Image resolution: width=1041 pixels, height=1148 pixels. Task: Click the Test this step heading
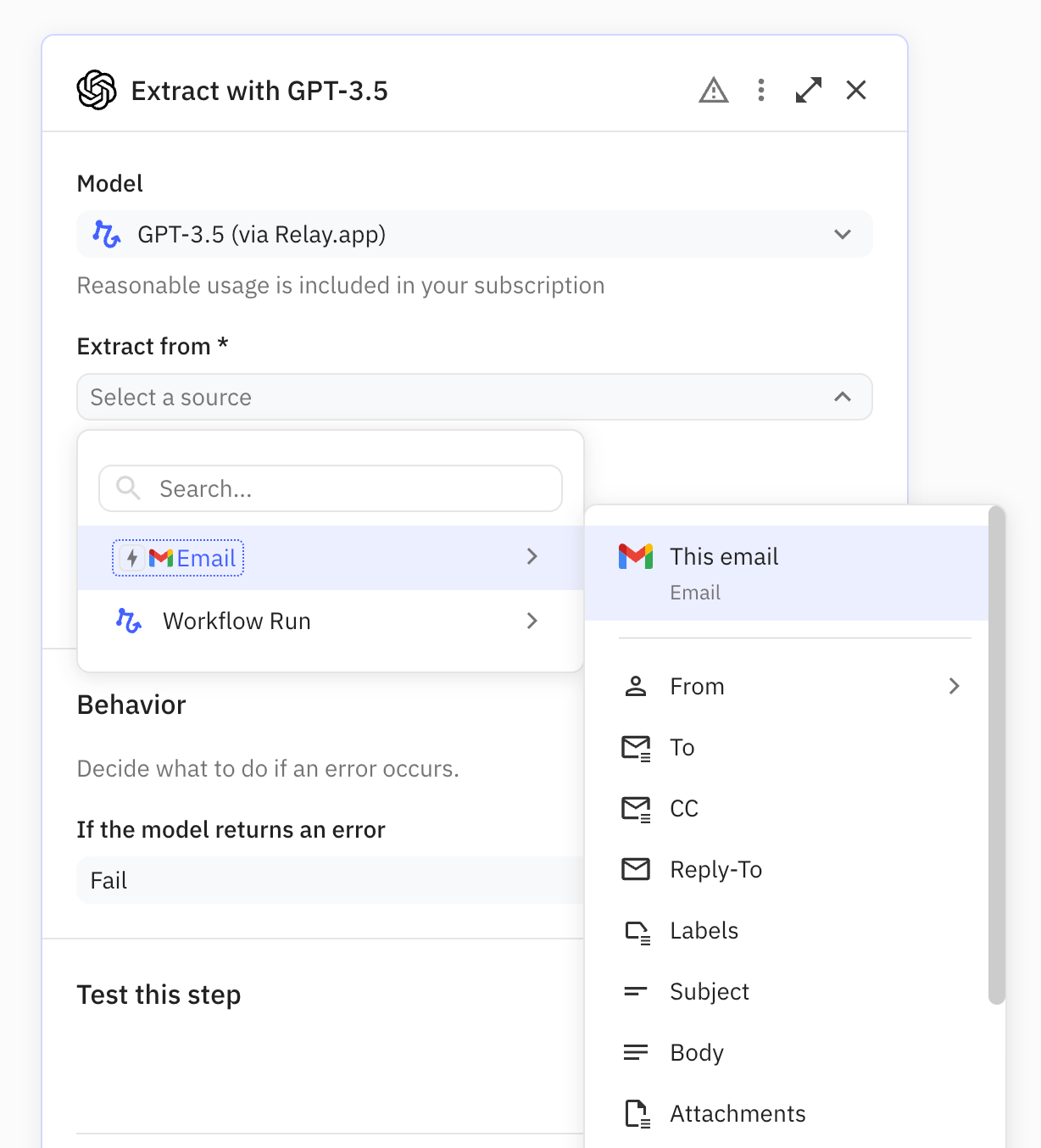[159, 995]
